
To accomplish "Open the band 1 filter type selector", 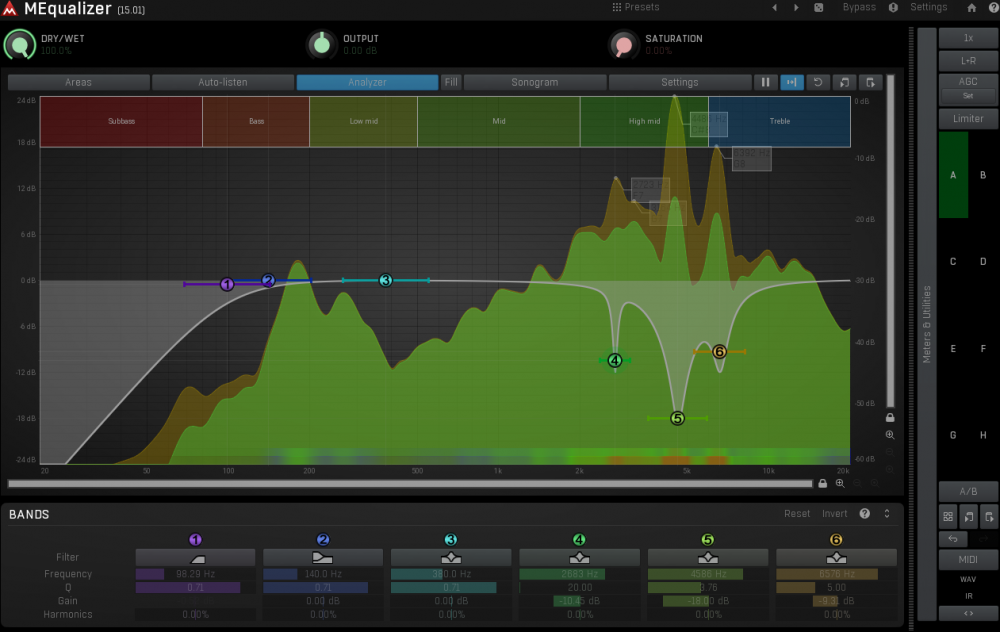I will pos(196,558).
